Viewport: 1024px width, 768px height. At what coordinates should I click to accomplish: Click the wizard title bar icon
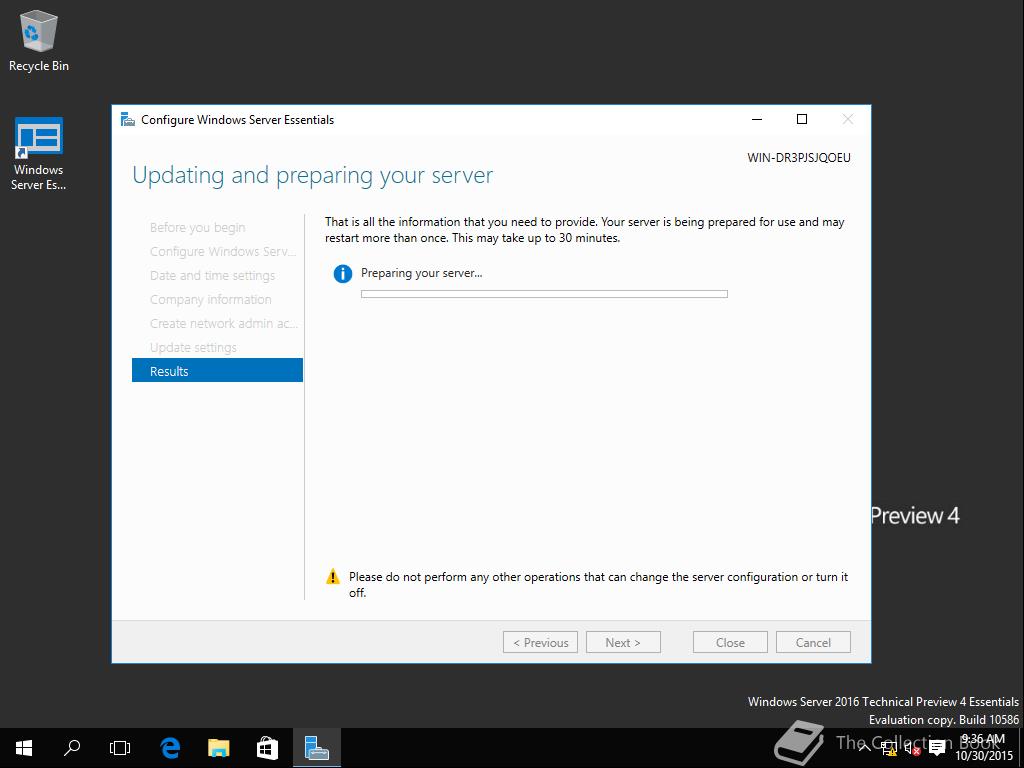pos(128,120)
